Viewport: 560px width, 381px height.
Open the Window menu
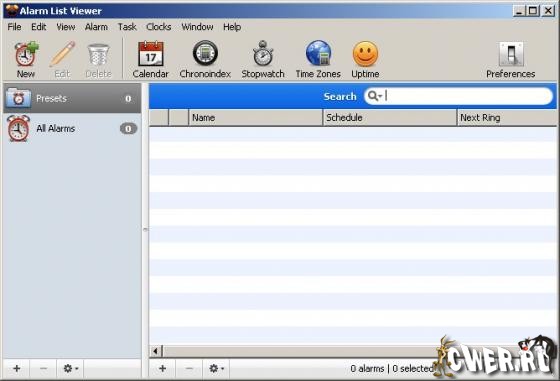click(197, 27)
